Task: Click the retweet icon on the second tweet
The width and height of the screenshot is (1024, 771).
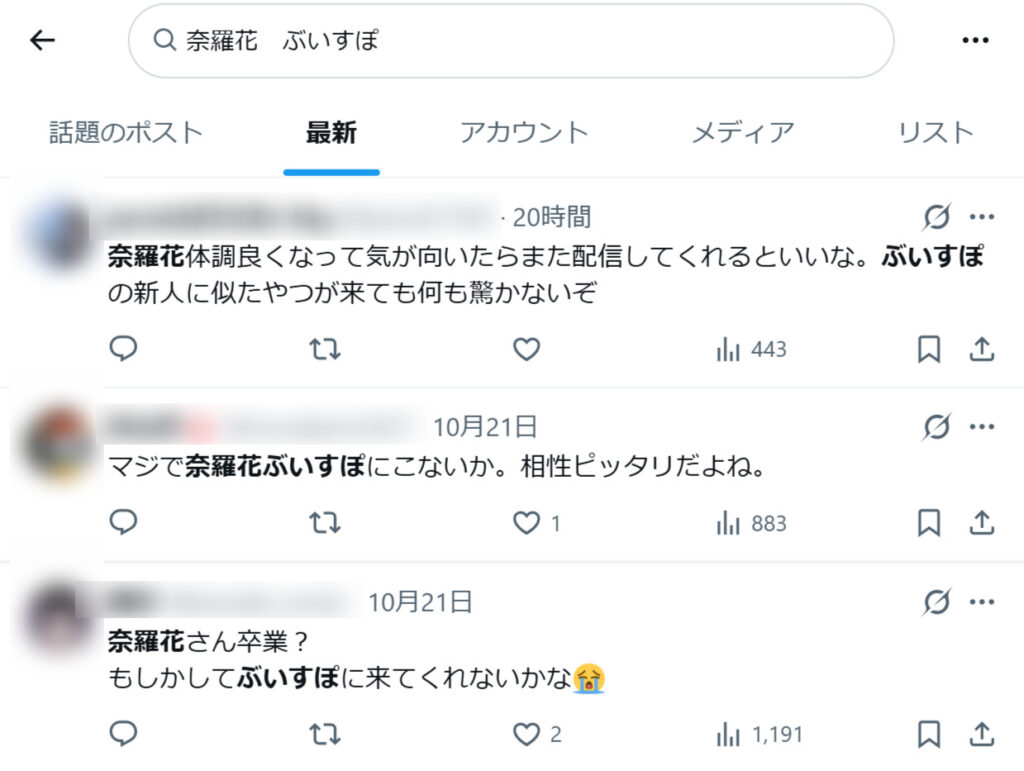Action: [x=322, y=522]
